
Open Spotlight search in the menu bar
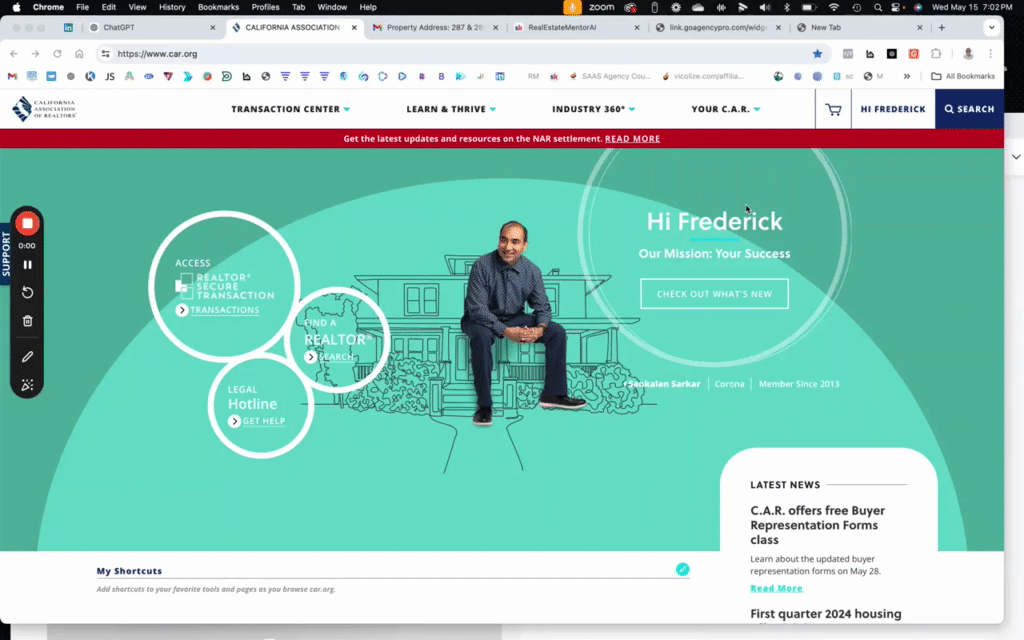(878, 7)
